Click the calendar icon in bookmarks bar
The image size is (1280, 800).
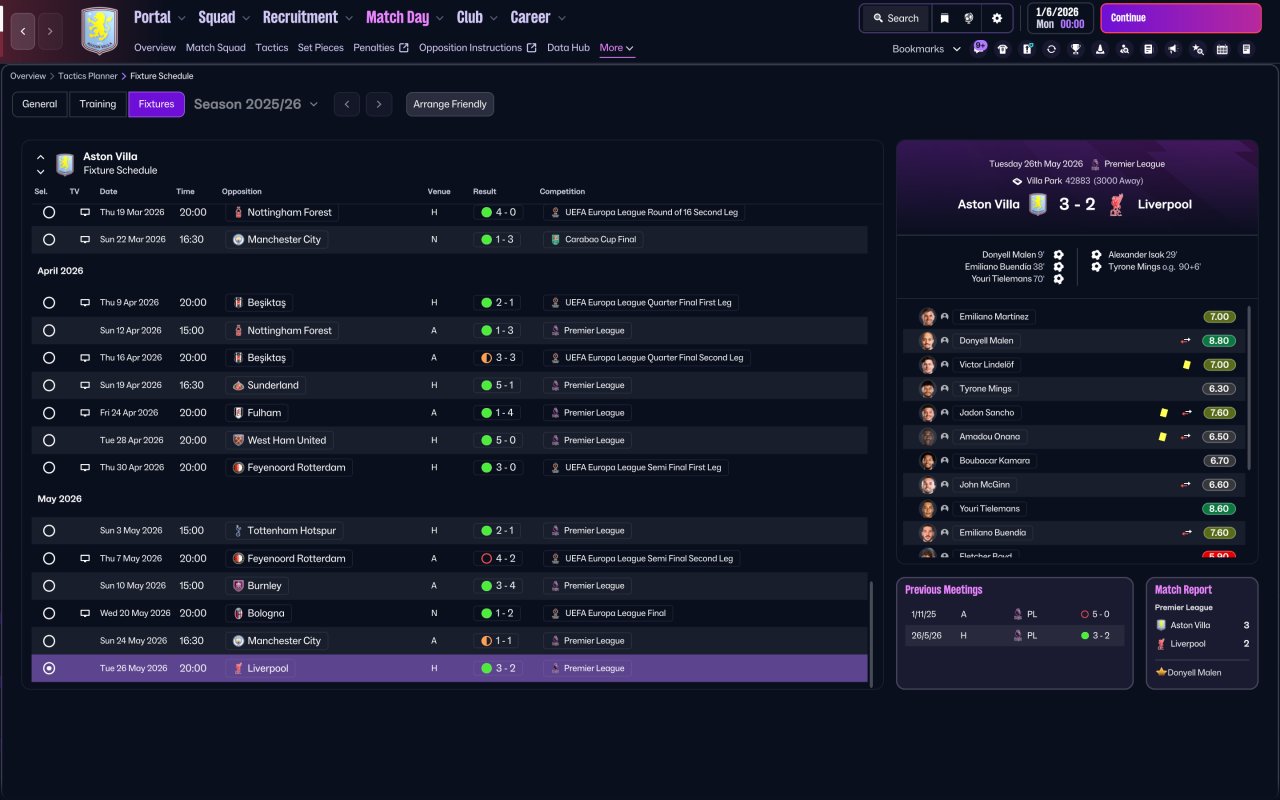pyautogui.click(x=1222, y=49)
